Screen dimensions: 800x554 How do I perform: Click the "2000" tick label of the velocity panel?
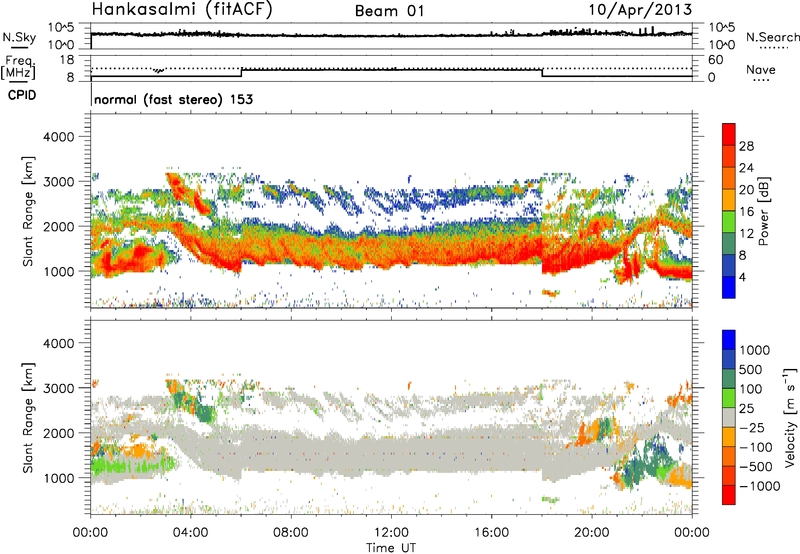pos(59,433)
